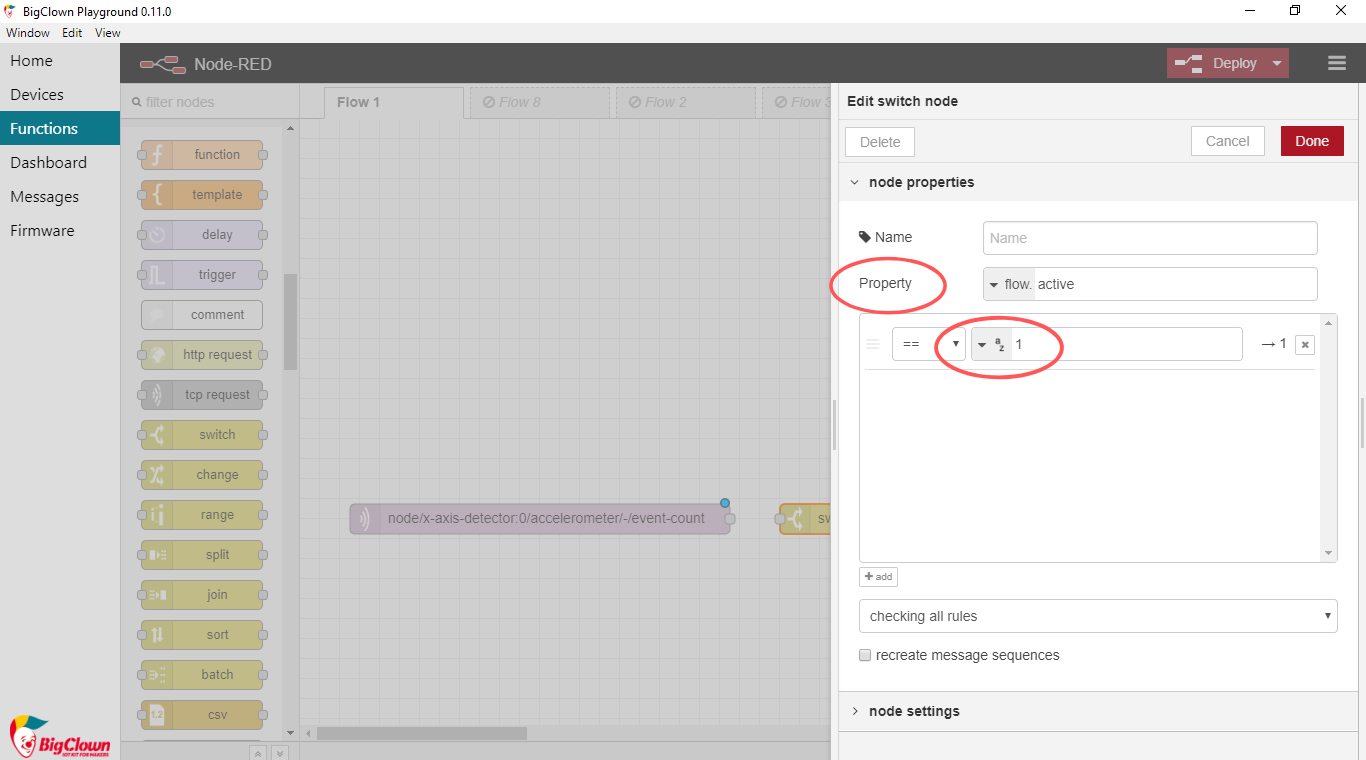This screenshot has height=760, width=1366.
Task: Choose the trigger node in the palette
Action: (x=202, y=275)
